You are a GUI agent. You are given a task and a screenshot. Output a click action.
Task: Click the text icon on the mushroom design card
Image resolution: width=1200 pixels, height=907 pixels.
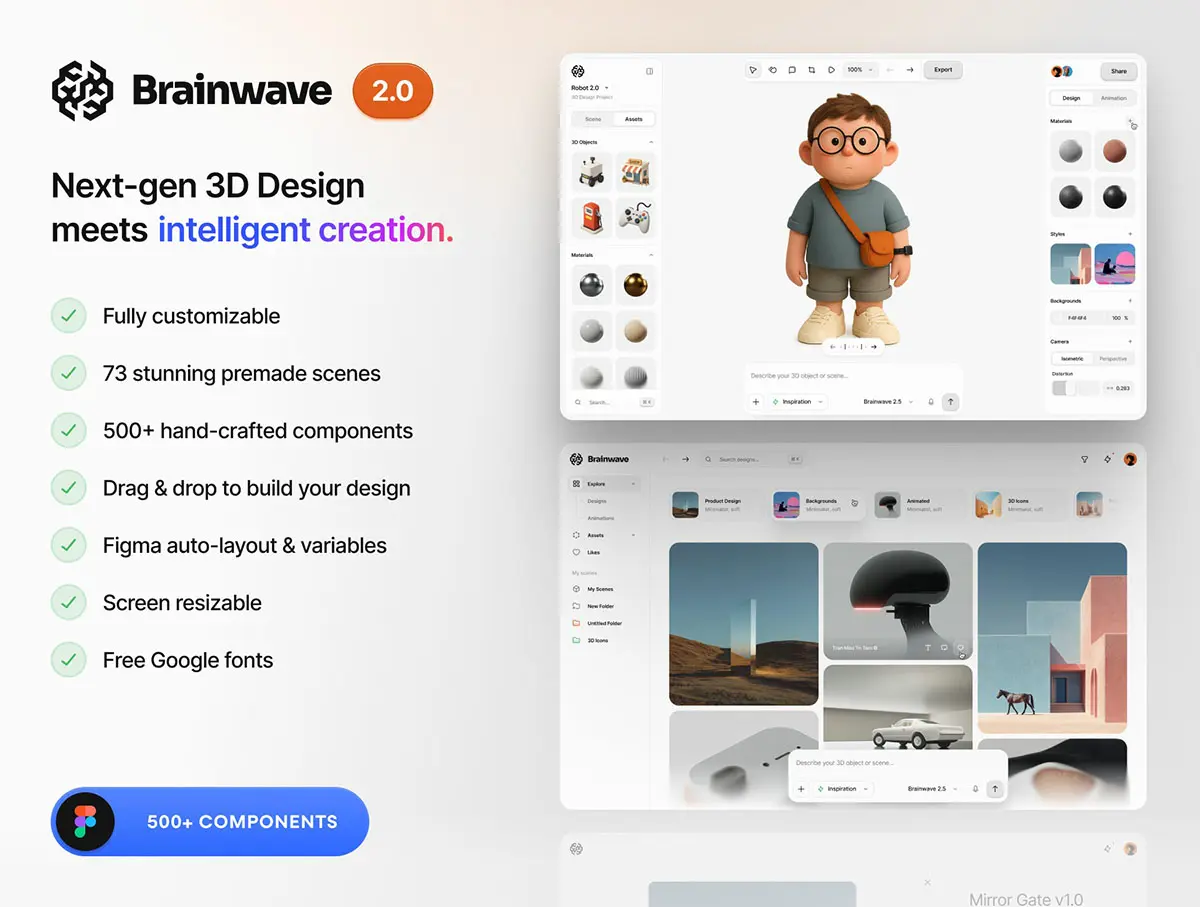tap(927, 648)
